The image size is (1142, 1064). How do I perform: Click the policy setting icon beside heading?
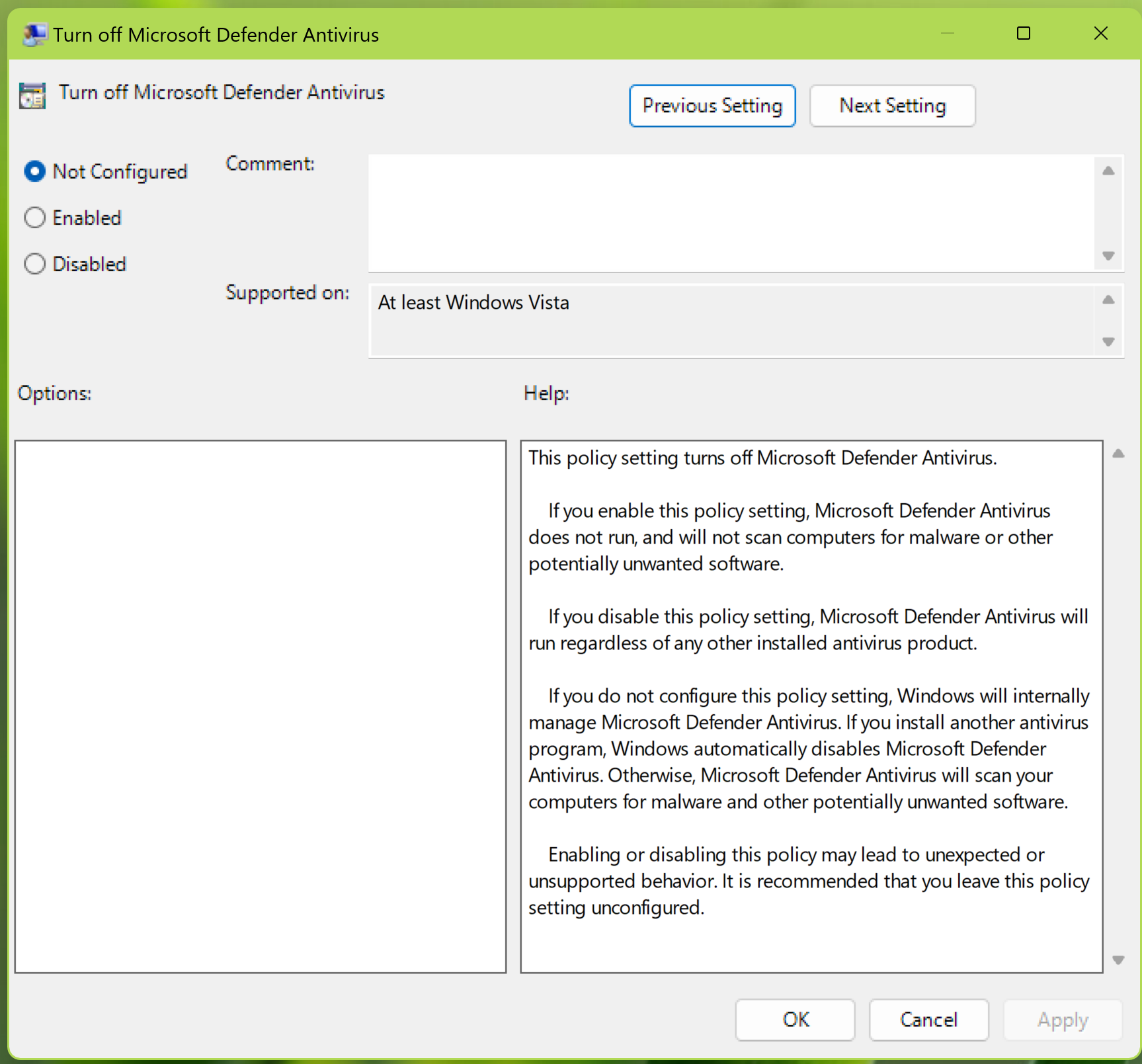[32, 95]
